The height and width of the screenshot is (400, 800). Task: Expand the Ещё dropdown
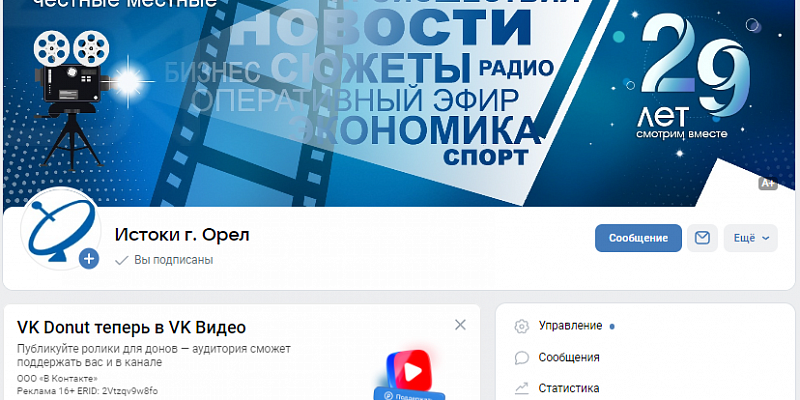click(x=751, y=238)
